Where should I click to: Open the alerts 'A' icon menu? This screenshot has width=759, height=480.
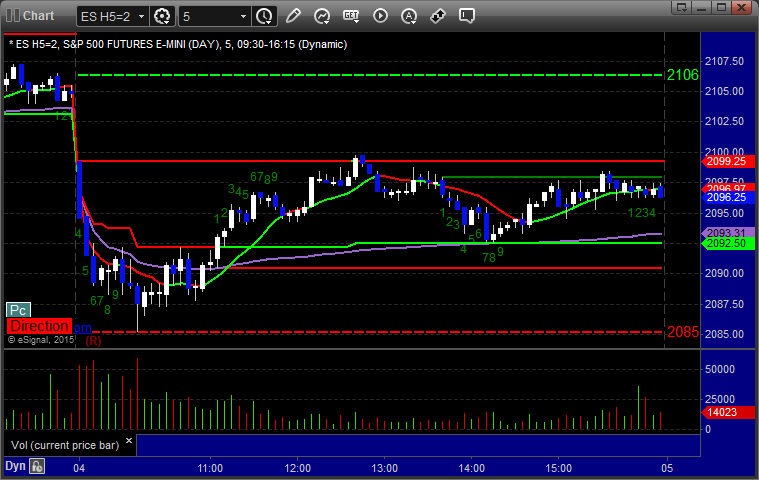409,16
